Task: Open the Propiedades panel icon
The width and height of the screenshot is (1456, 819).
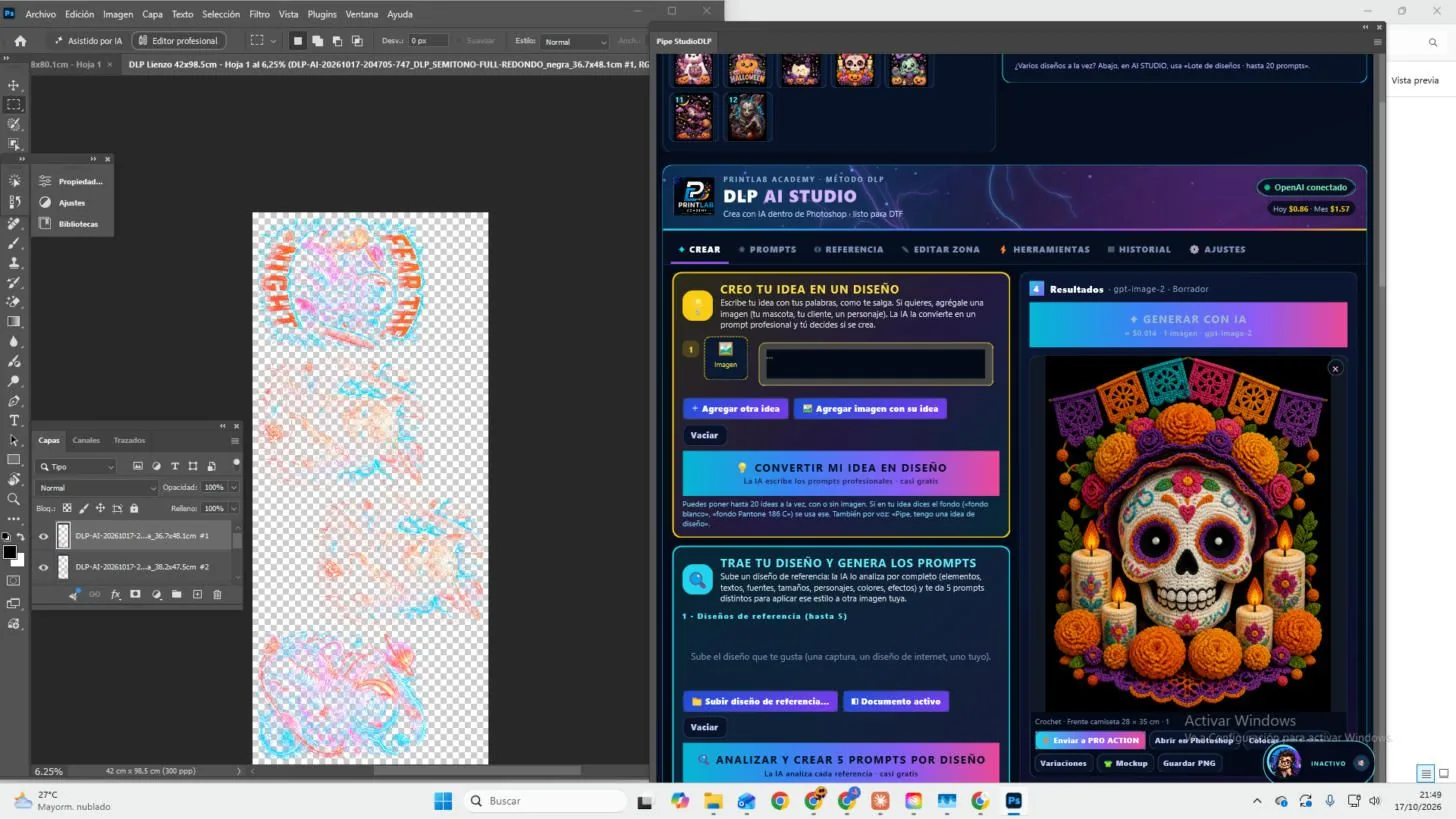Action: (x=45, y=181)
